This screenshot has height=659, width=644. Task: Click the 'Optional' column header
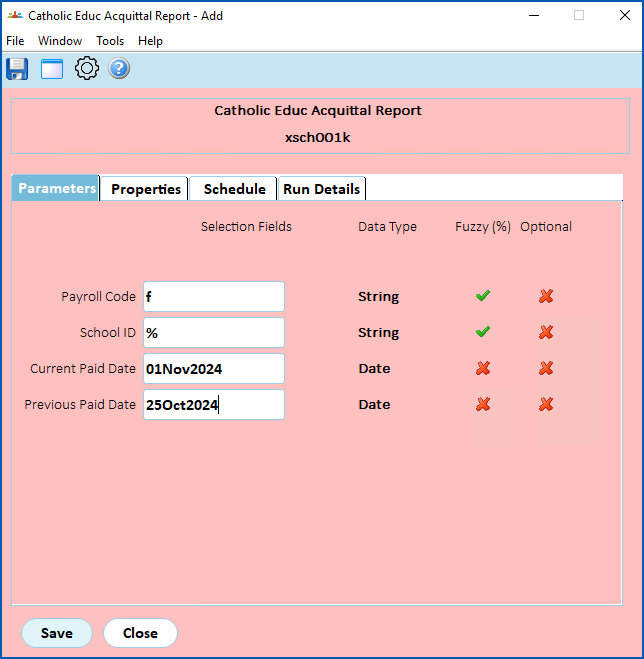tap(546, 227)
